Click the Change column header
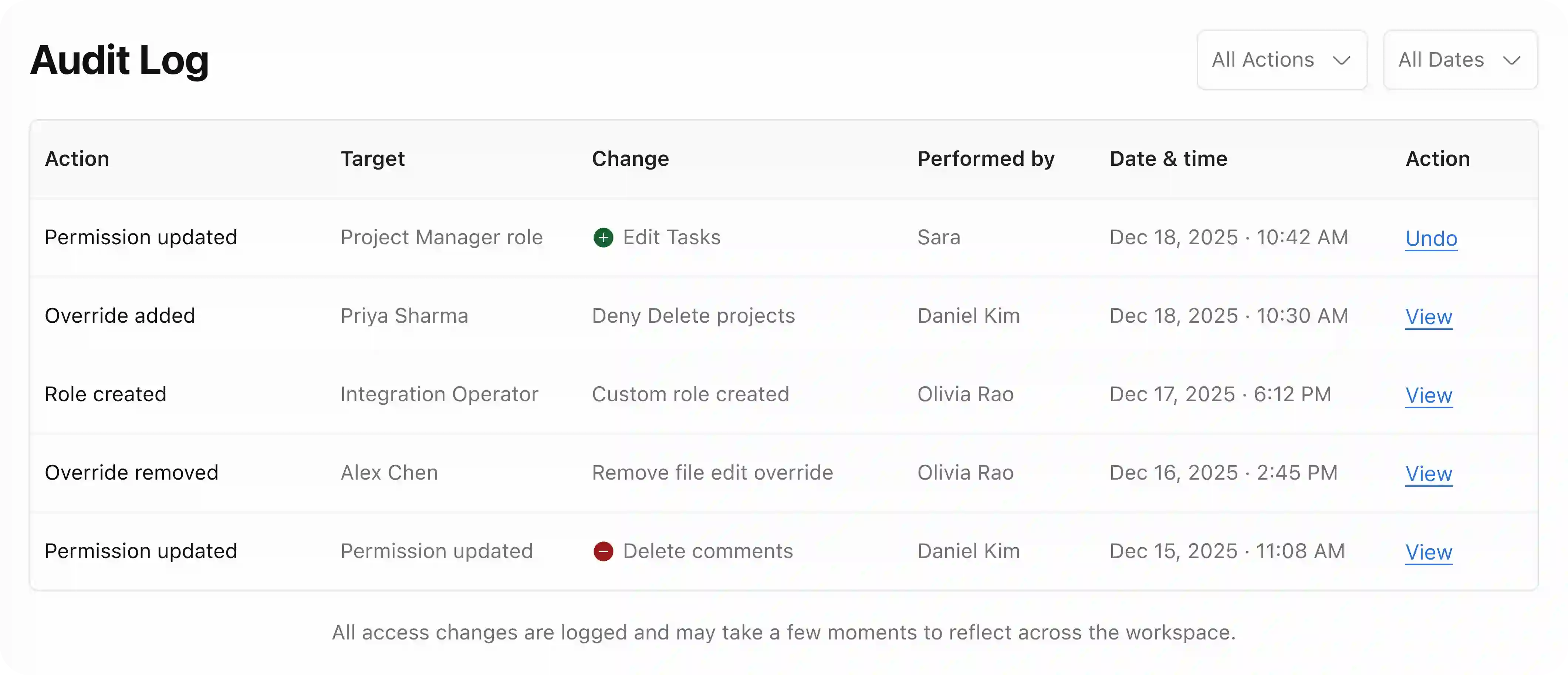The height and width of the screenshot is (675, 1568). click(630, 159)
